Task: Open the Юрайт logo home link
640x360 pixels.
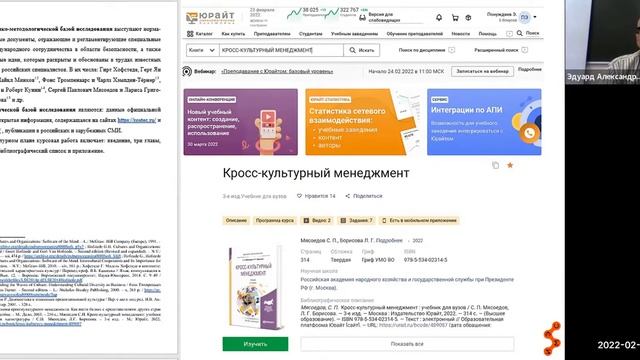Action: (x=210, y=17)
